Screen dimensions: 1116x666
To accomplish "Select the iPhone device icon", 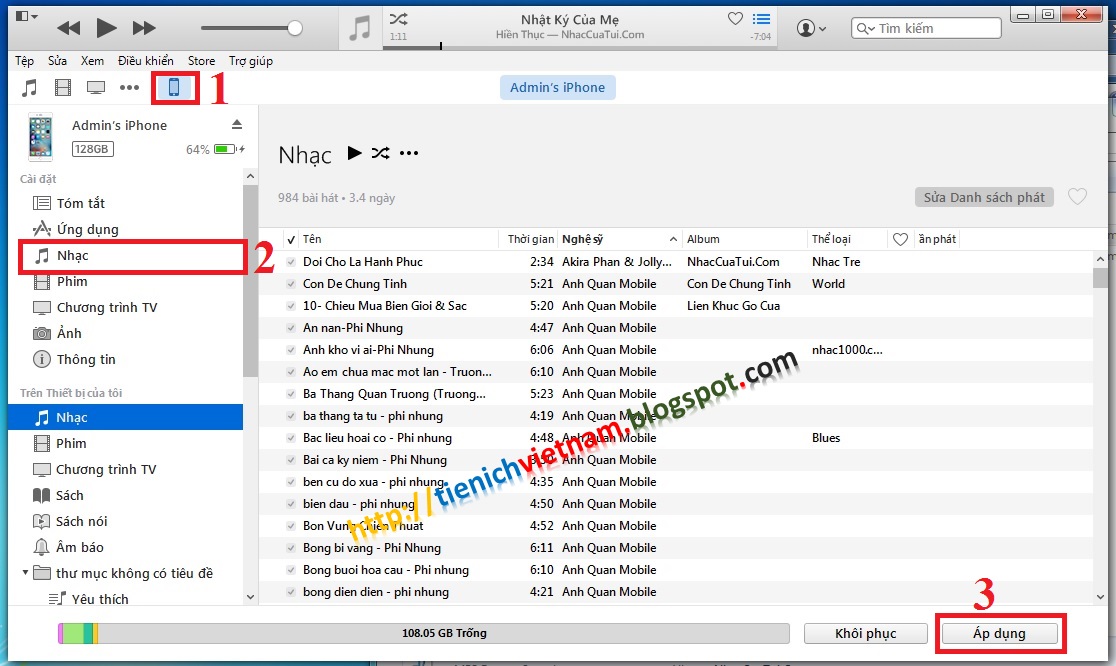I will coord(174,88).
